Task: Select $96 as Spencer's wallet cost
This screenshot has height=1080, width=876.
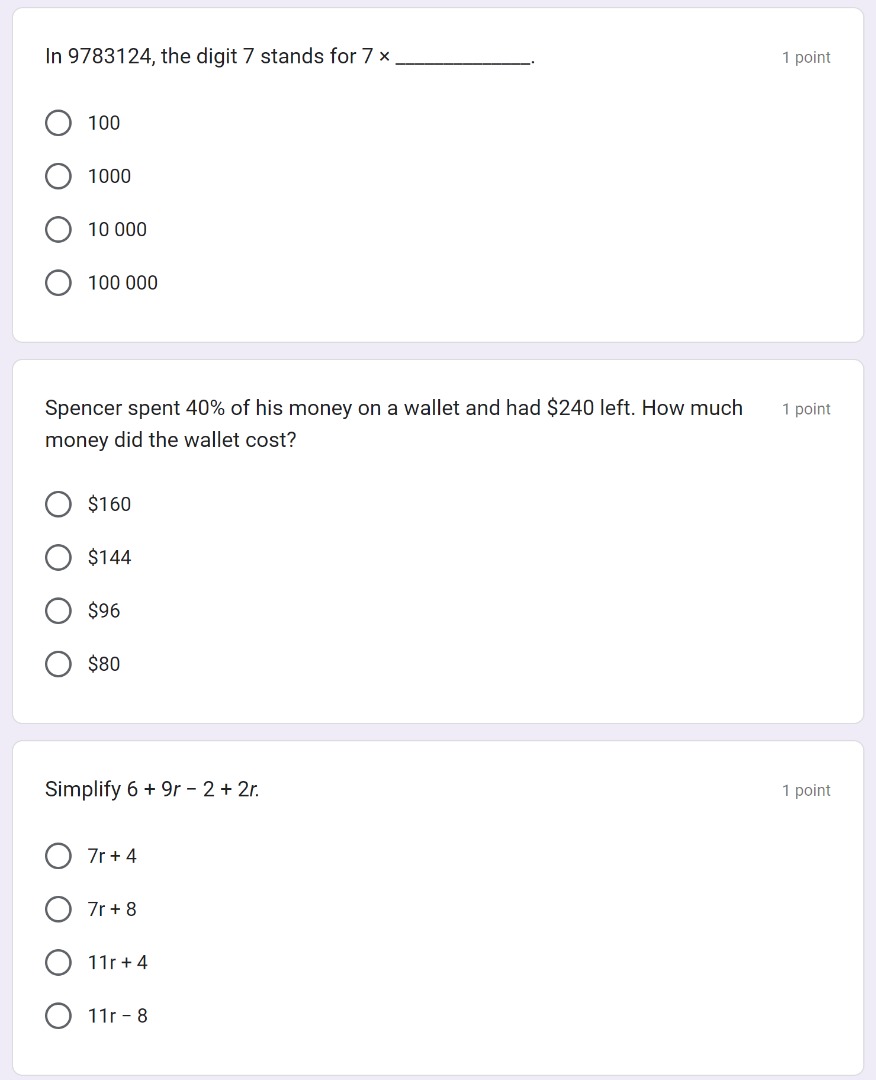Action: (x=58, y=610)
